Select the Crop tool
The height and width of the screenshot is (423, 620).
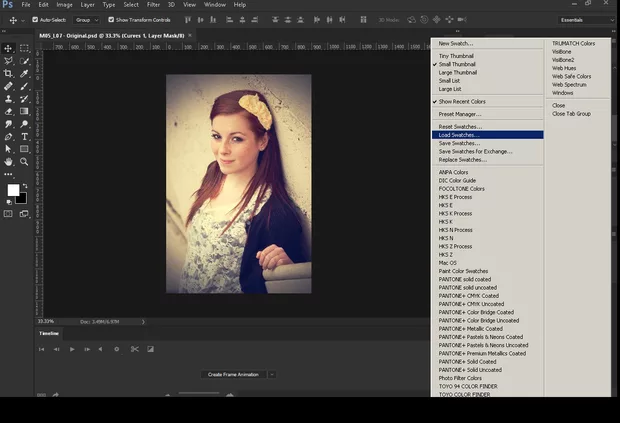pyautogui.click(x=9, y=73)
